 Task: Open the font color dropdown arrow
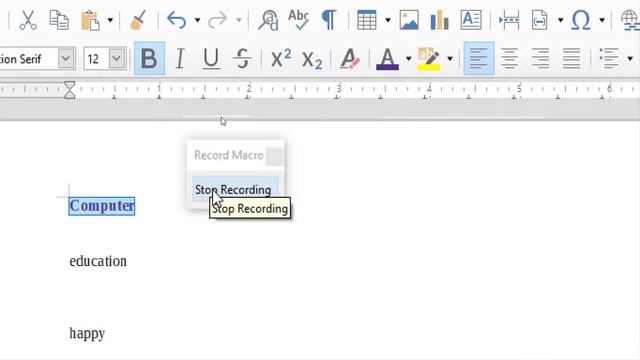point(408,59)
